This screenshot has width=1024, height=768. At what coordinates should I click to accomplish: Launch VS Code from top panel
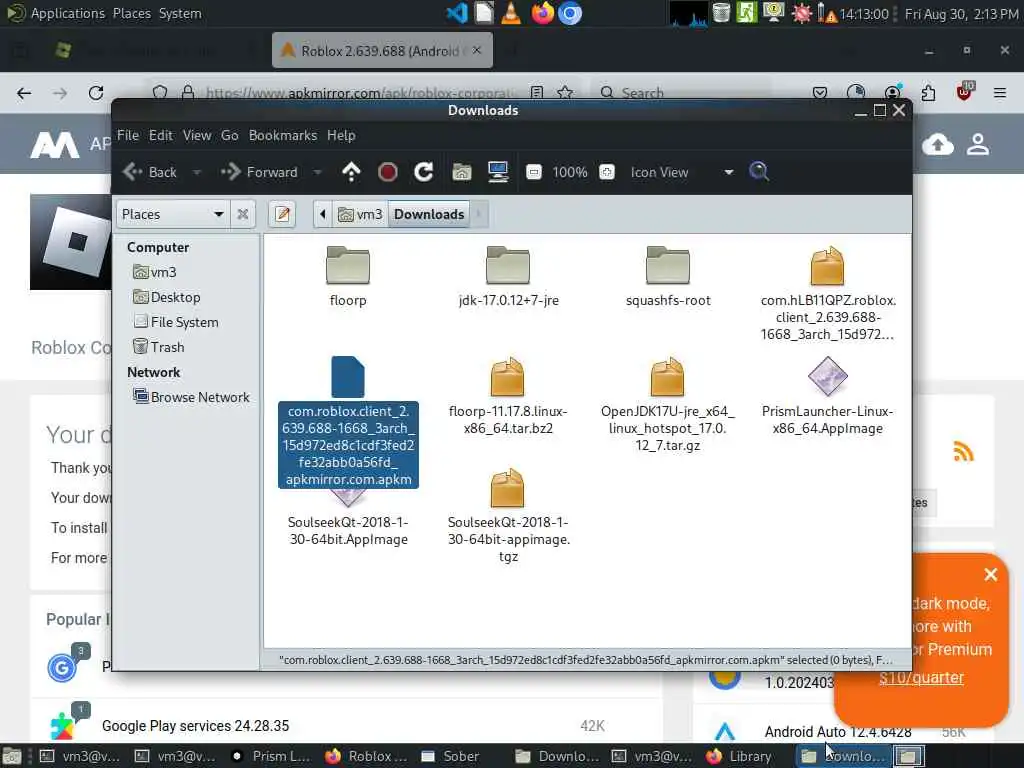point(457,13)
